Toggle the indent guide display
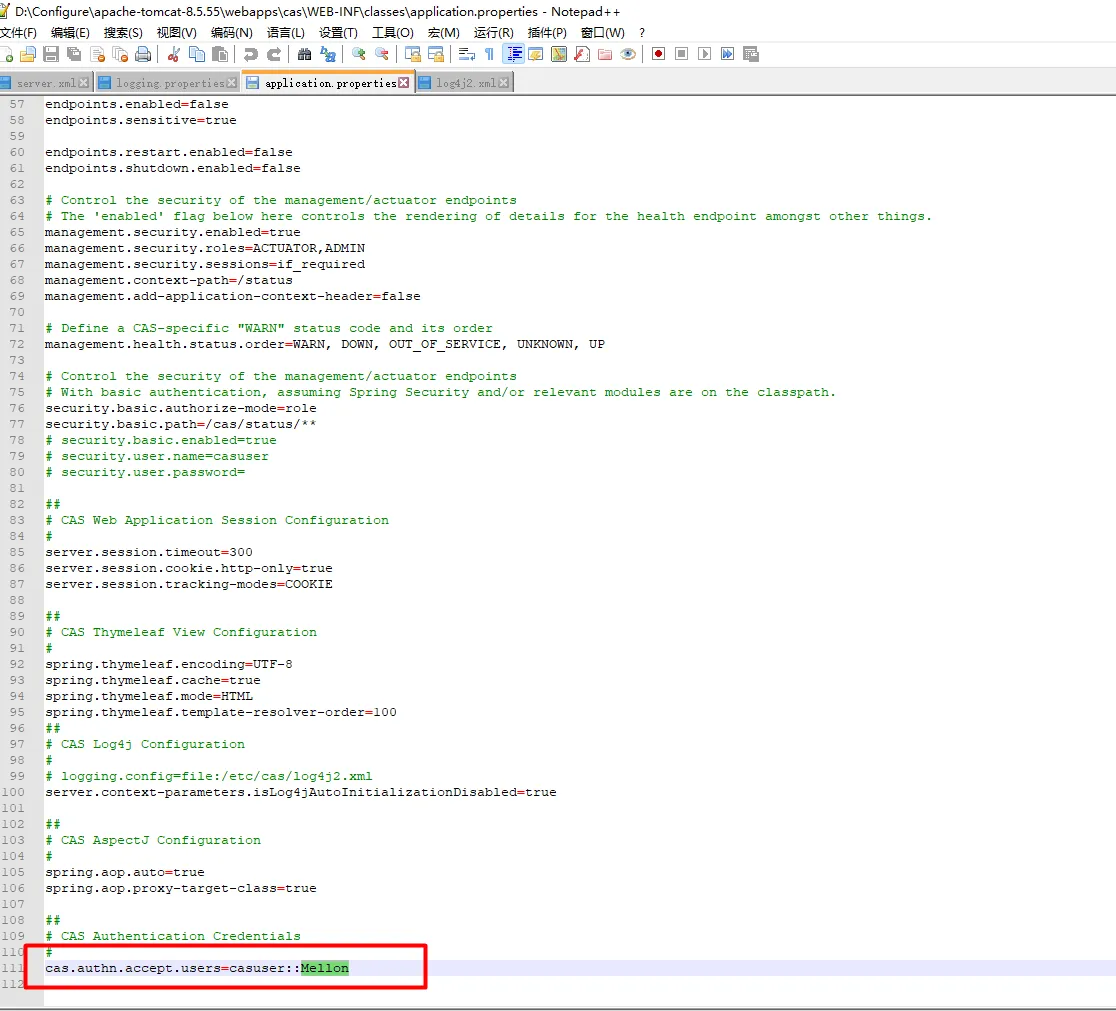The image size is (1116, 1011). coord(513,54)
